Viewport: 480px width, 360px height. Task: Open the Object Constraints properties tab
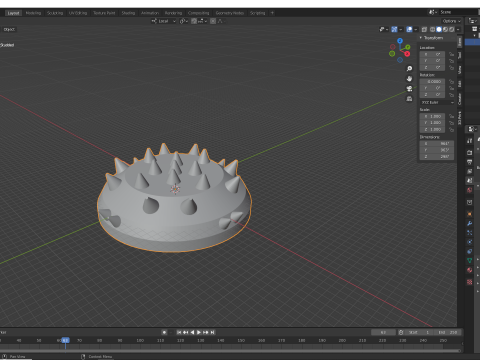tap(470, 251)
